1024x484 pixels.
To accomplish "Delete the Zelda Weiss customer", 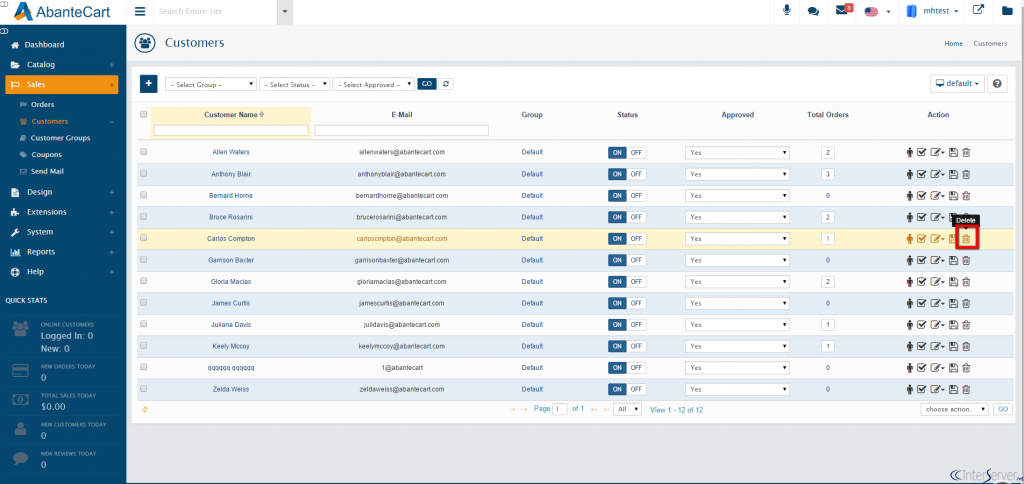I will (966, 389).
